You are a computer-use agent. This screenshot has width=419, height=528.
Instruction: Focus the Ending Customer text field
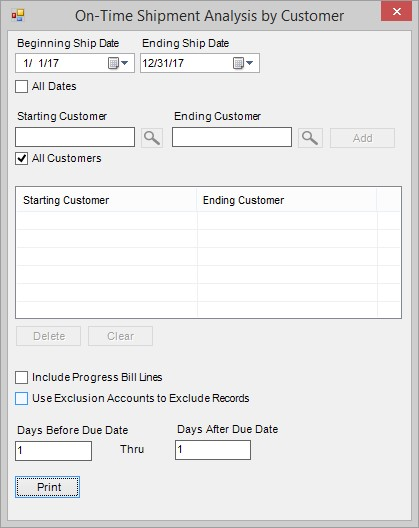[232, 137]
